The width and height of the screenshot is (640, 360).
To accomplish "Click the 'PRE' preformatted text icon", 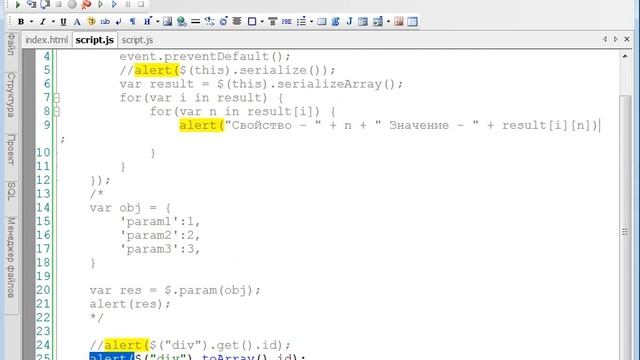I will pos(287,21).
